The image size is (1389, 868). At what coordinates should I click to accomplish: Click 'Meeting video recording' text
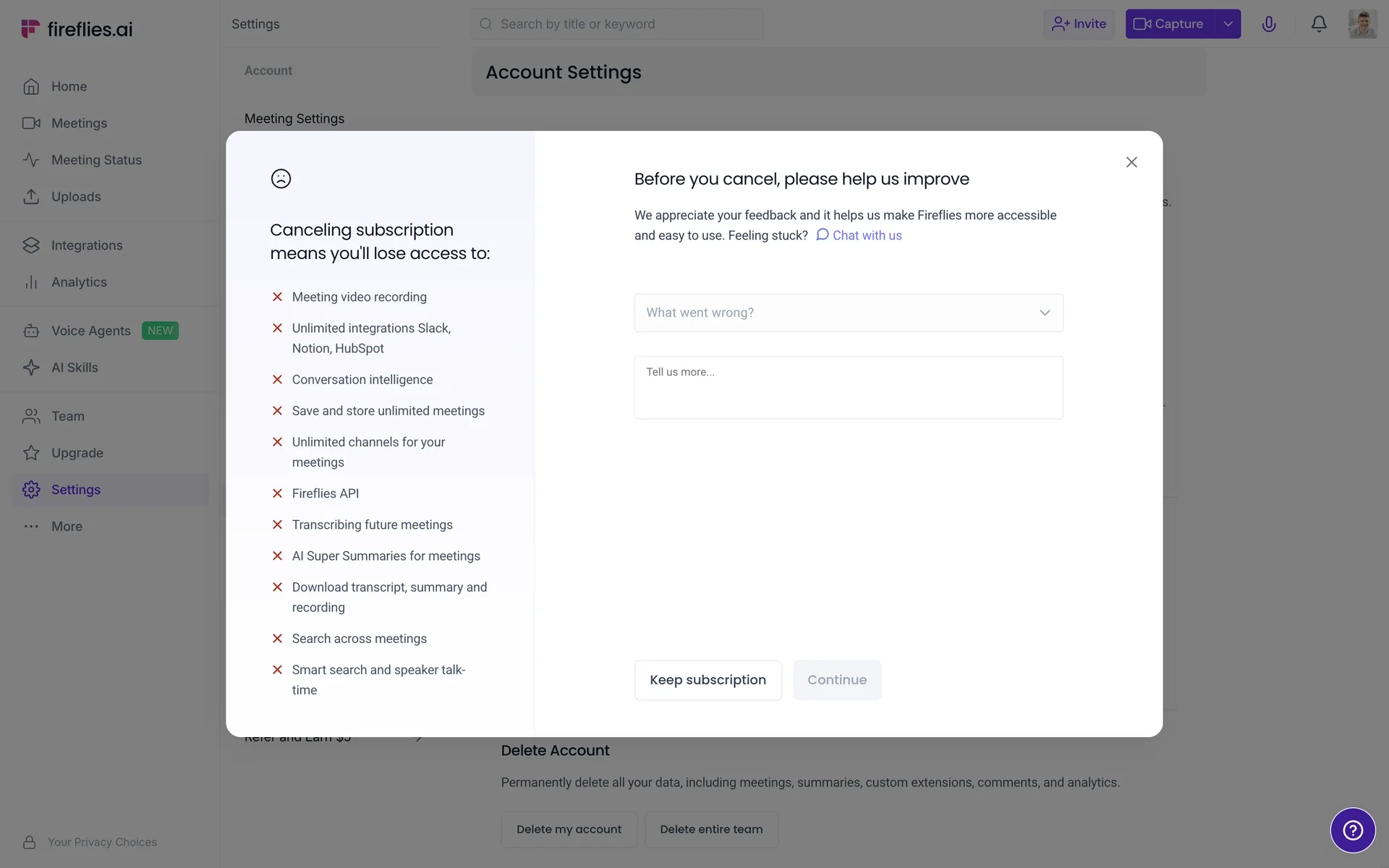tap(360, 297)
